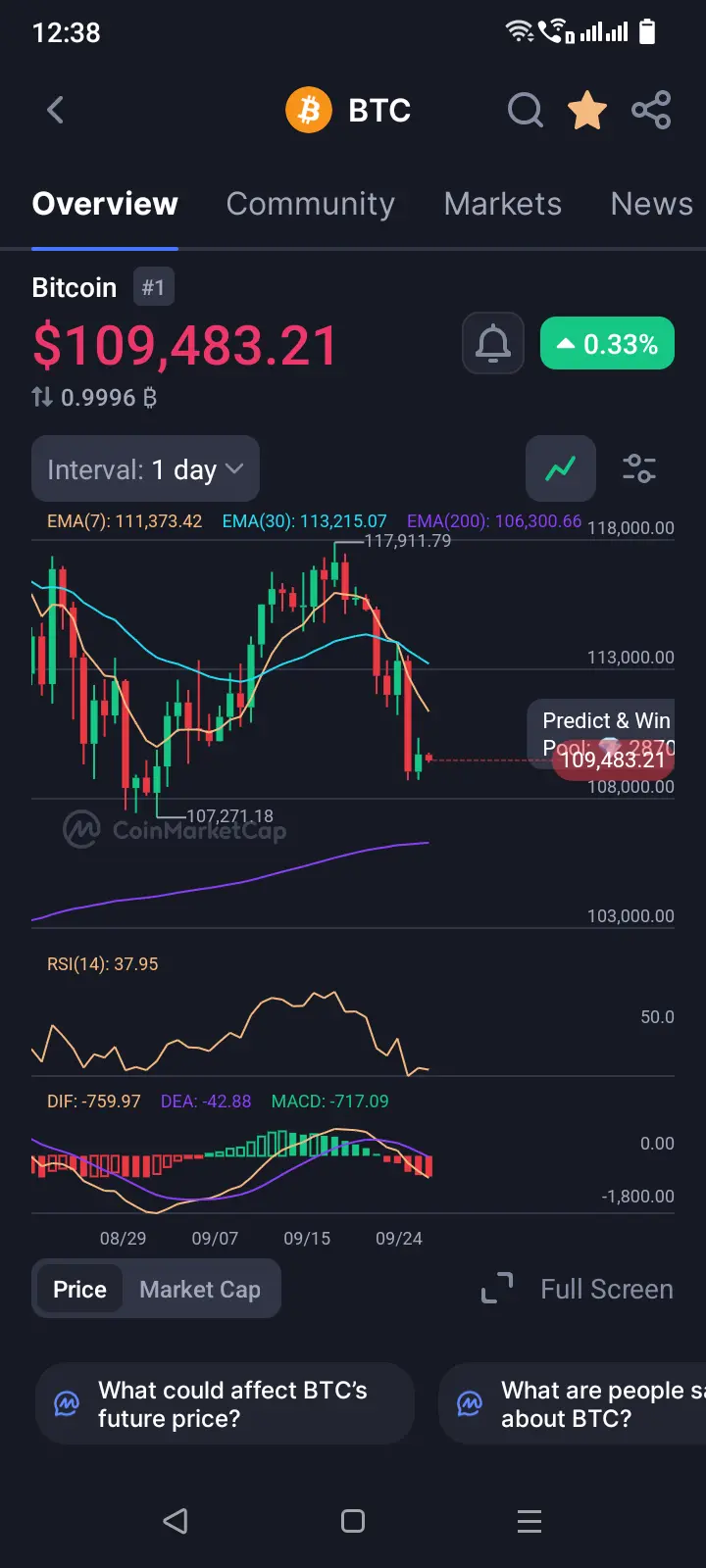Viewport: 706px width, 1568px height.
Task: Open Android recents menu lines icon
Action: coord(529,1521)
